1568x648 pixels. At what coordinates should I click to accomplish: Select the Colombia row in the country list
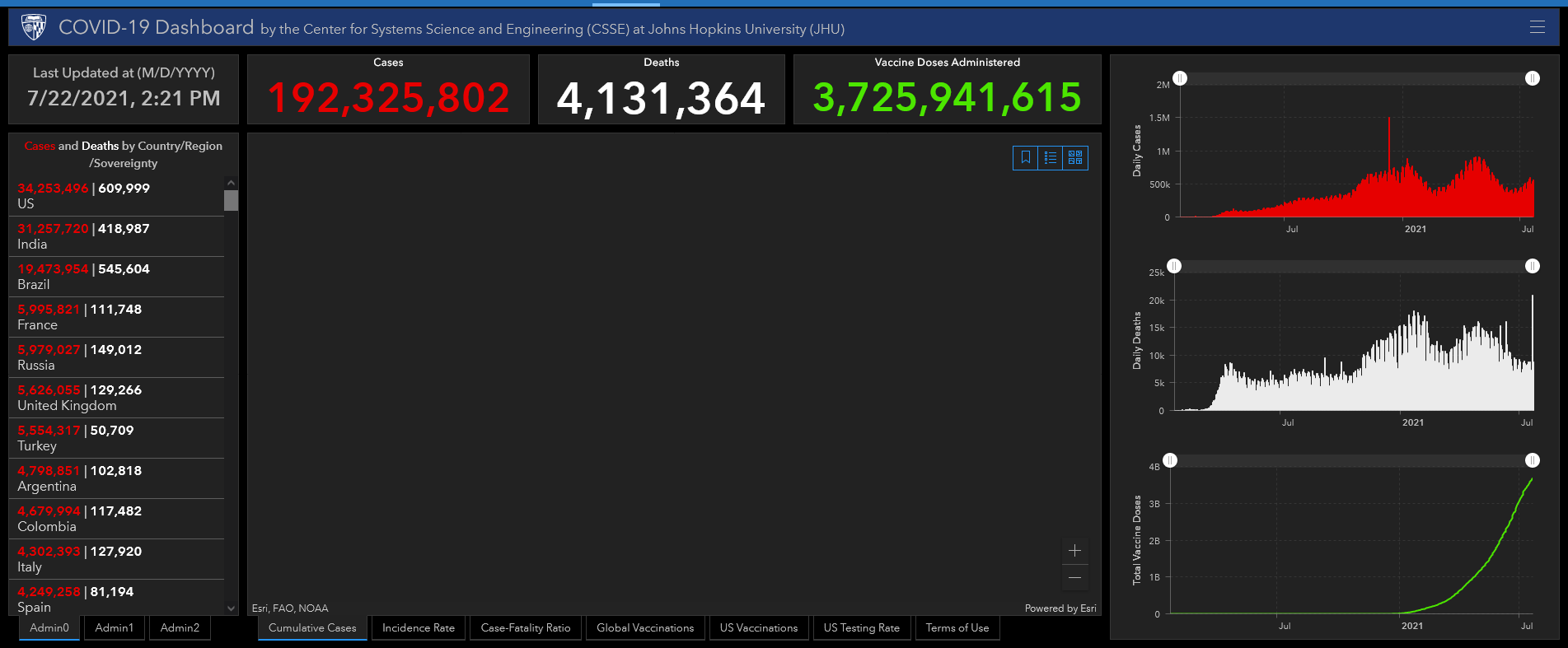point(116,519)
